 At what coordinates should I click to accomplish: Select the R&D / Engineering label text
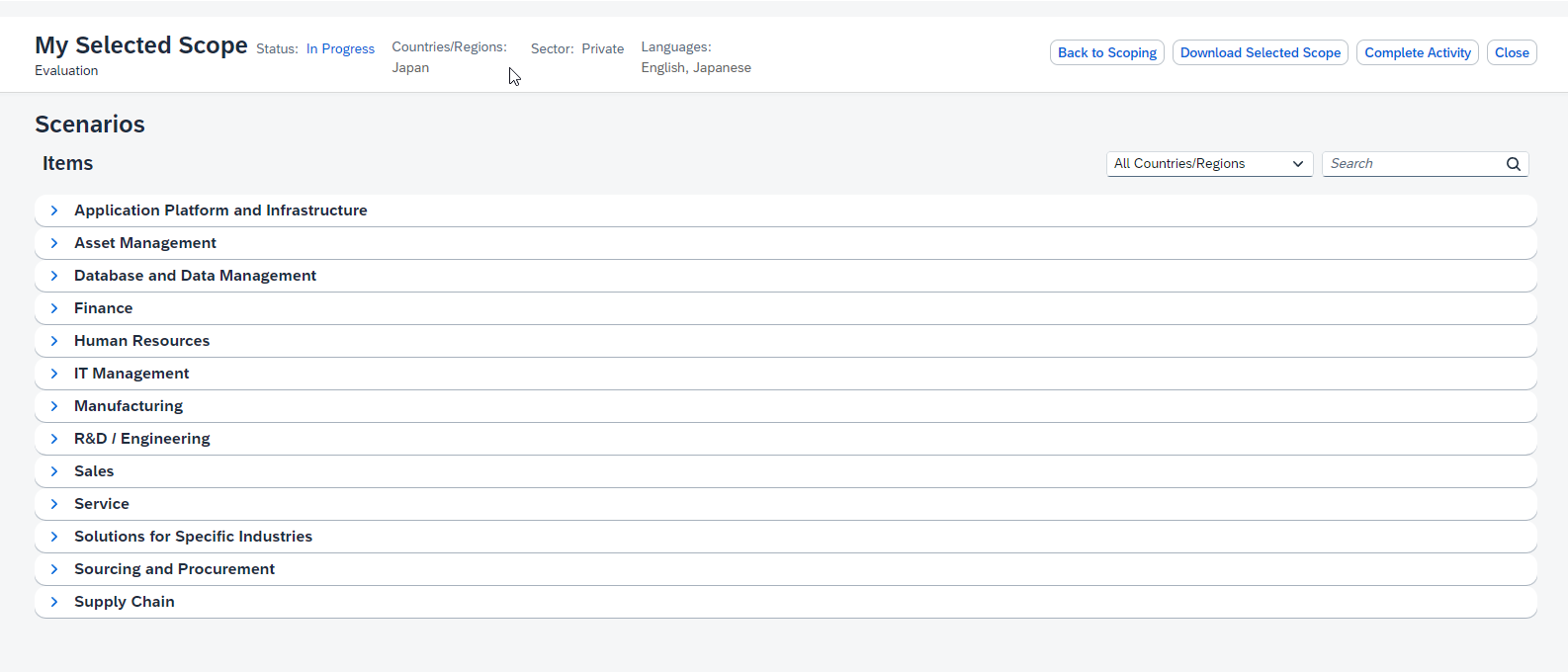pos(141,439)
